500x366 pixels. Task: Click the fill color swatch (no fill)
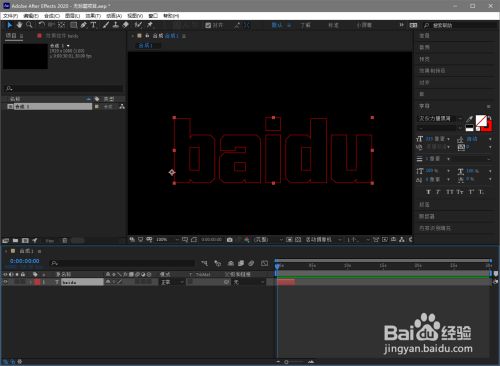click(481, 121)
